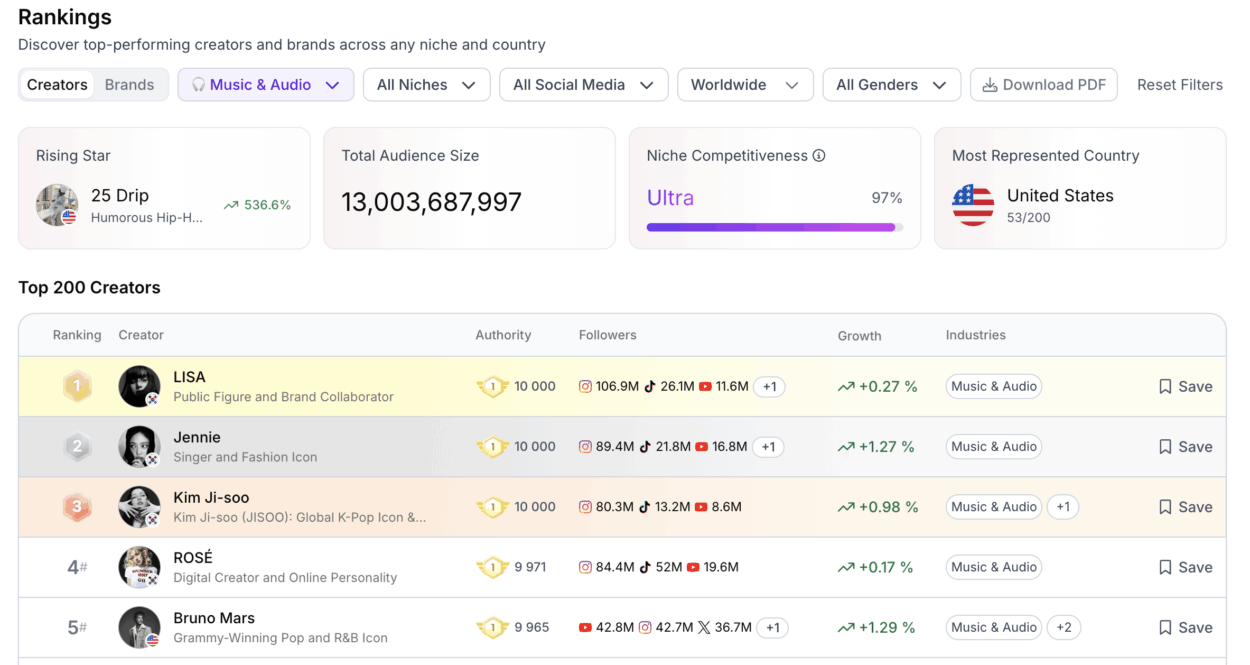1250x665 pixels.
Task: Expand the All Niches dropdown
Action: click(x=426, y=85)
